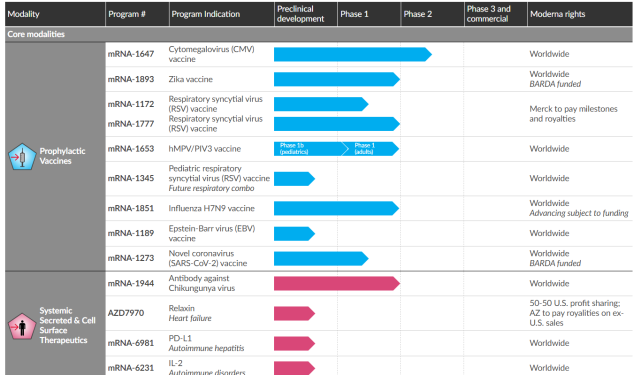641x375 pixels.
Task: Click the Systemic Secreted Therapeutics person icon
Action: 22,326
